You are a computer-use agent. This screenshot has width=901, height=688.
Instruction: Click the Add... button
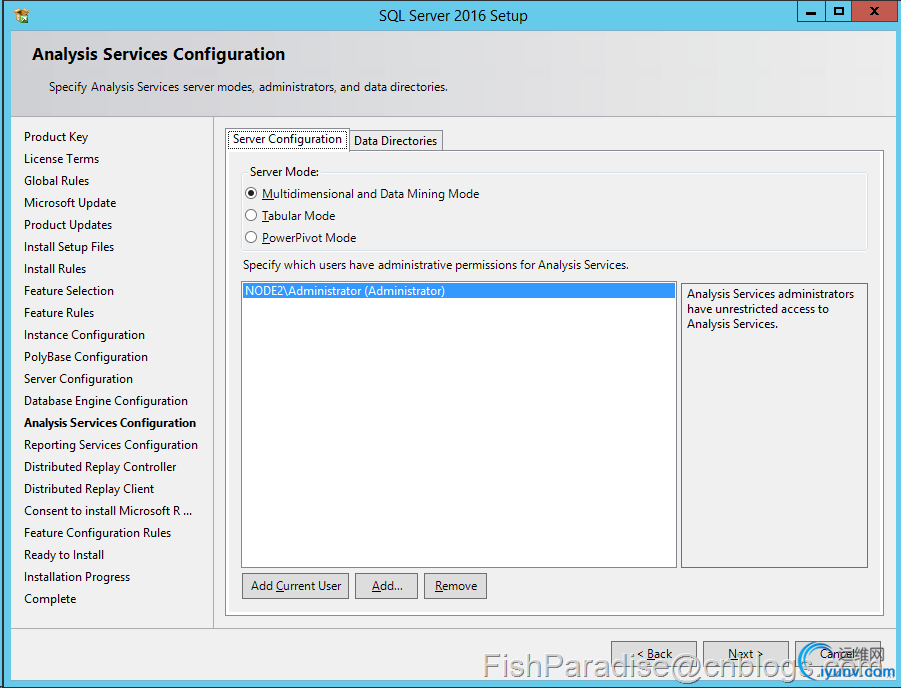[386, 586]
